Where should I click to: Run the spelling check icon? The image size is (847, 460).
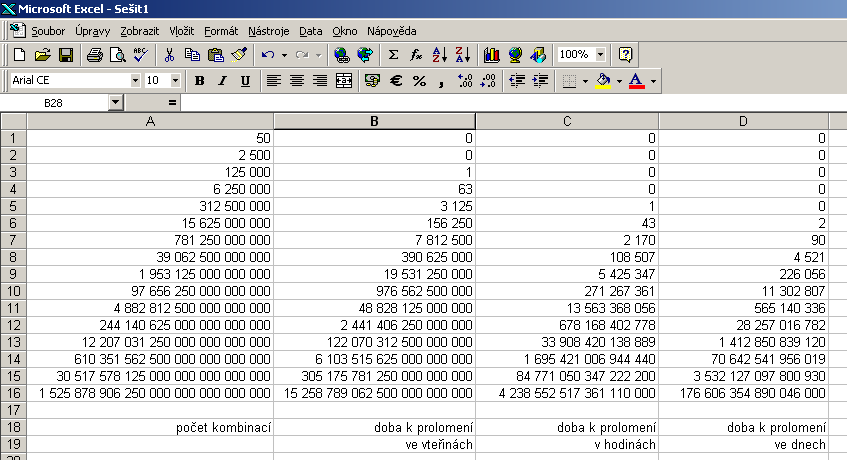[140, 55]
